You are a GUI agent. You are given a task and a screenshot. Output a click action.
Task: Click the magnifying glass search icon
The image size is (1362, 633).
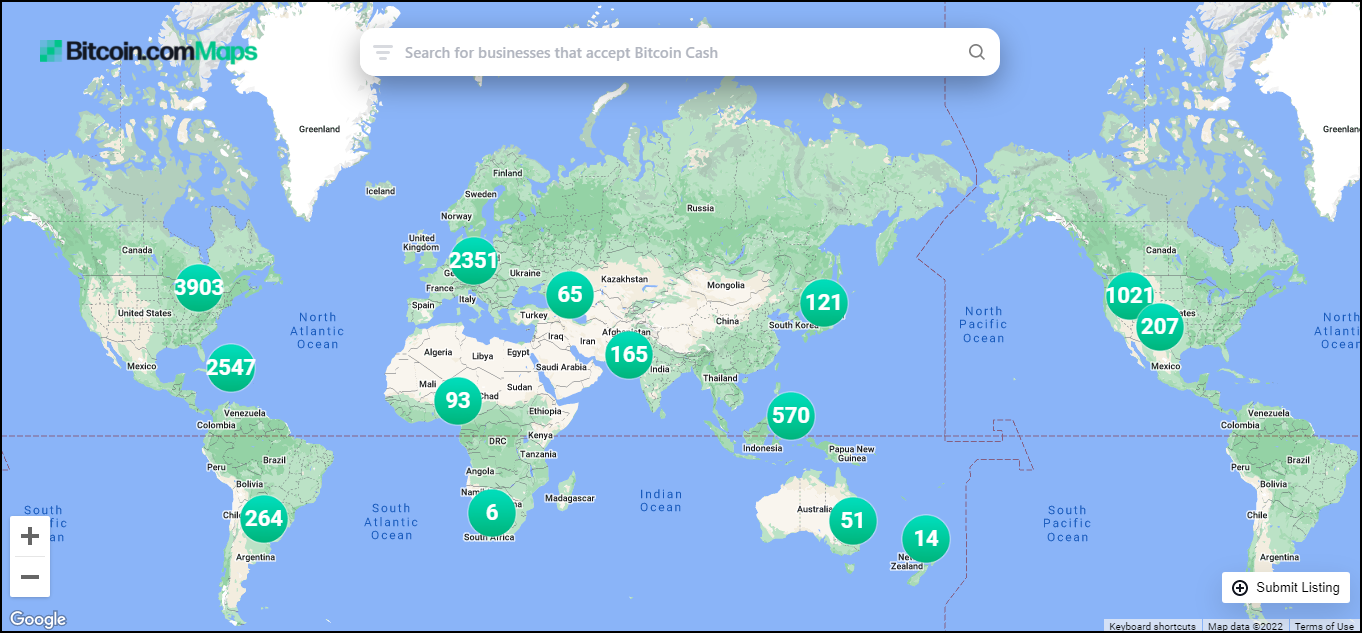[x=977, y=52]
